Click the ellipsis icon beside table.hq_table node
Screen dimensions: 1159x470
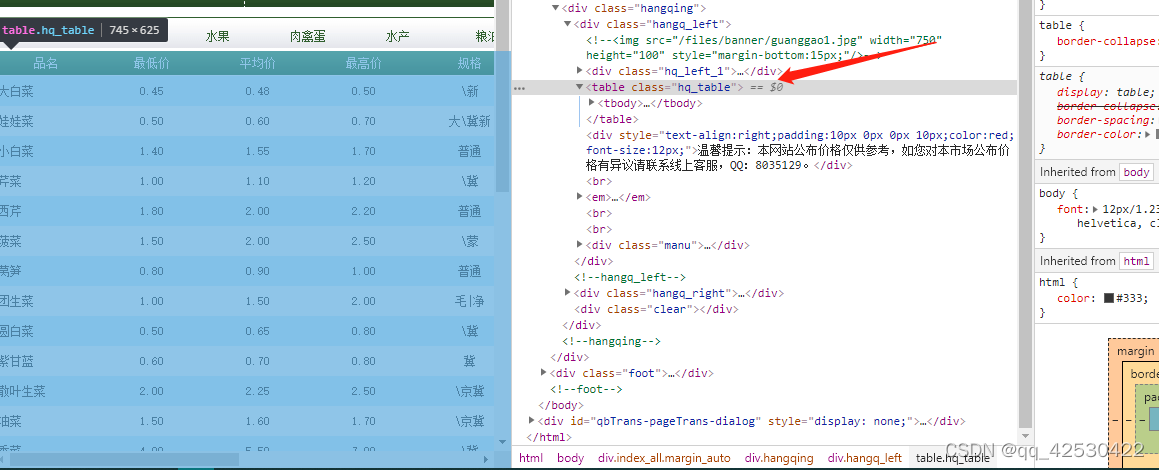tap(519, 88)
